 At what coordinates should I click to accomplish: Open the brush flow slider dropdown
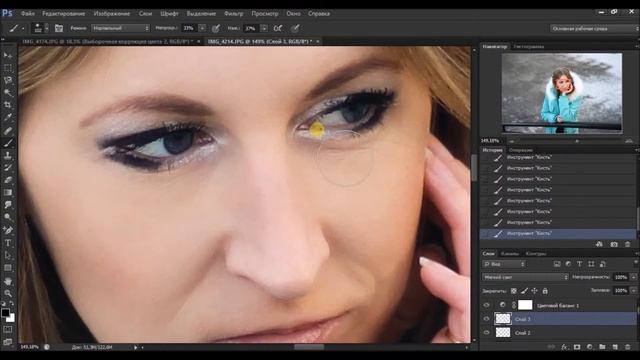(x=264, y=28)
